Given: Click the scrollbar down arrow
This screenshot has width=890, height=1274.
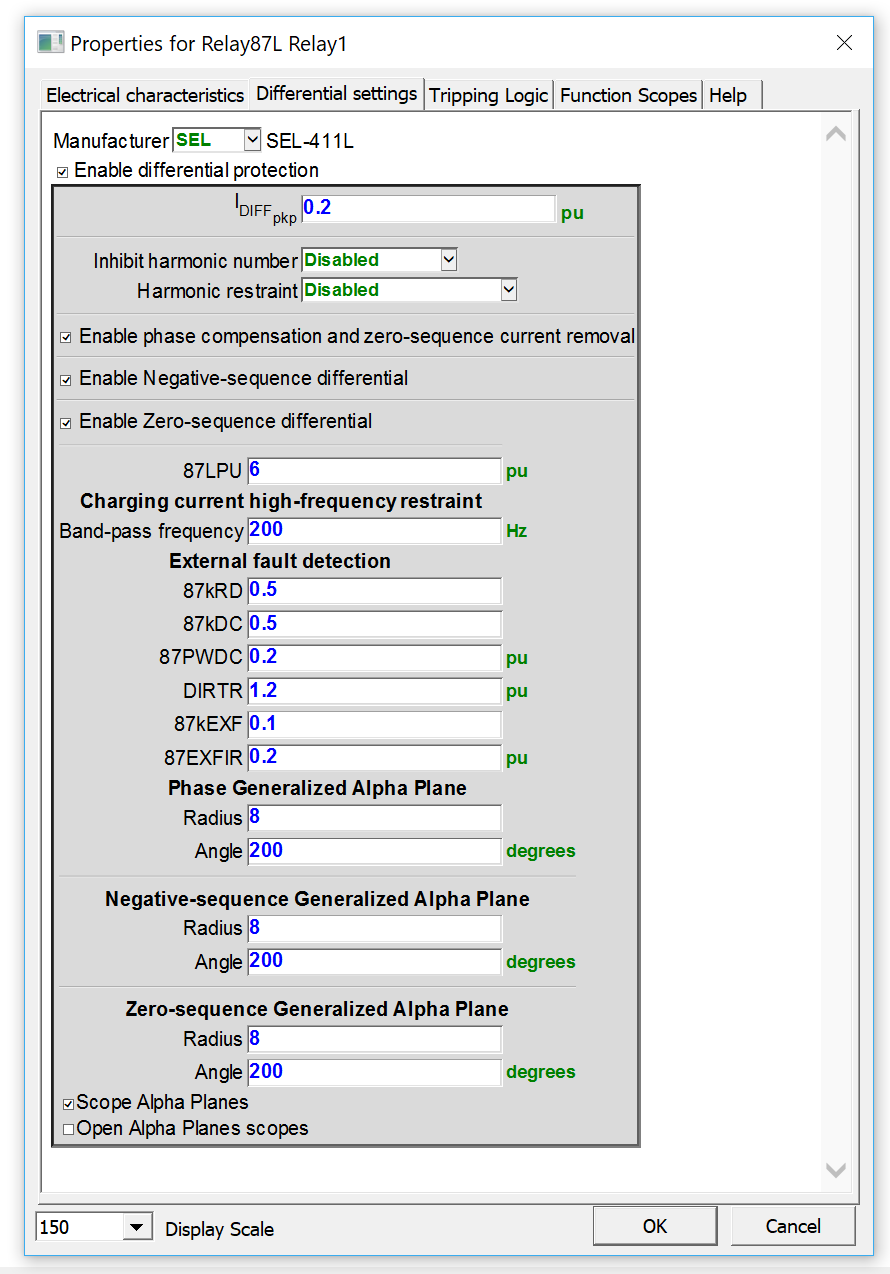Looking at the screenshot, I should pos(836,1170).
